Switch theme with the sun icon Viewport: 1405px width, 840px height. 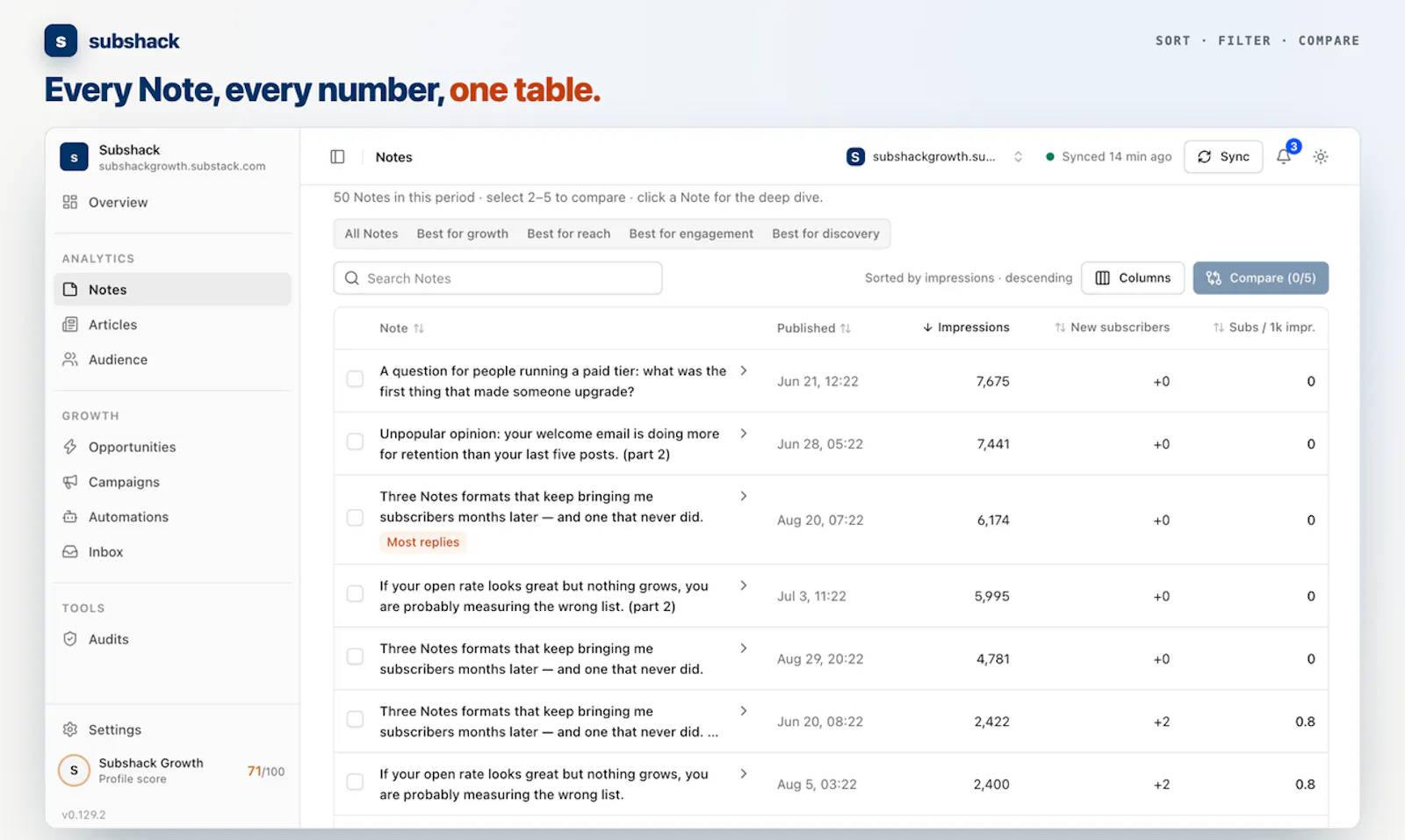click(x=1321, y=157)
